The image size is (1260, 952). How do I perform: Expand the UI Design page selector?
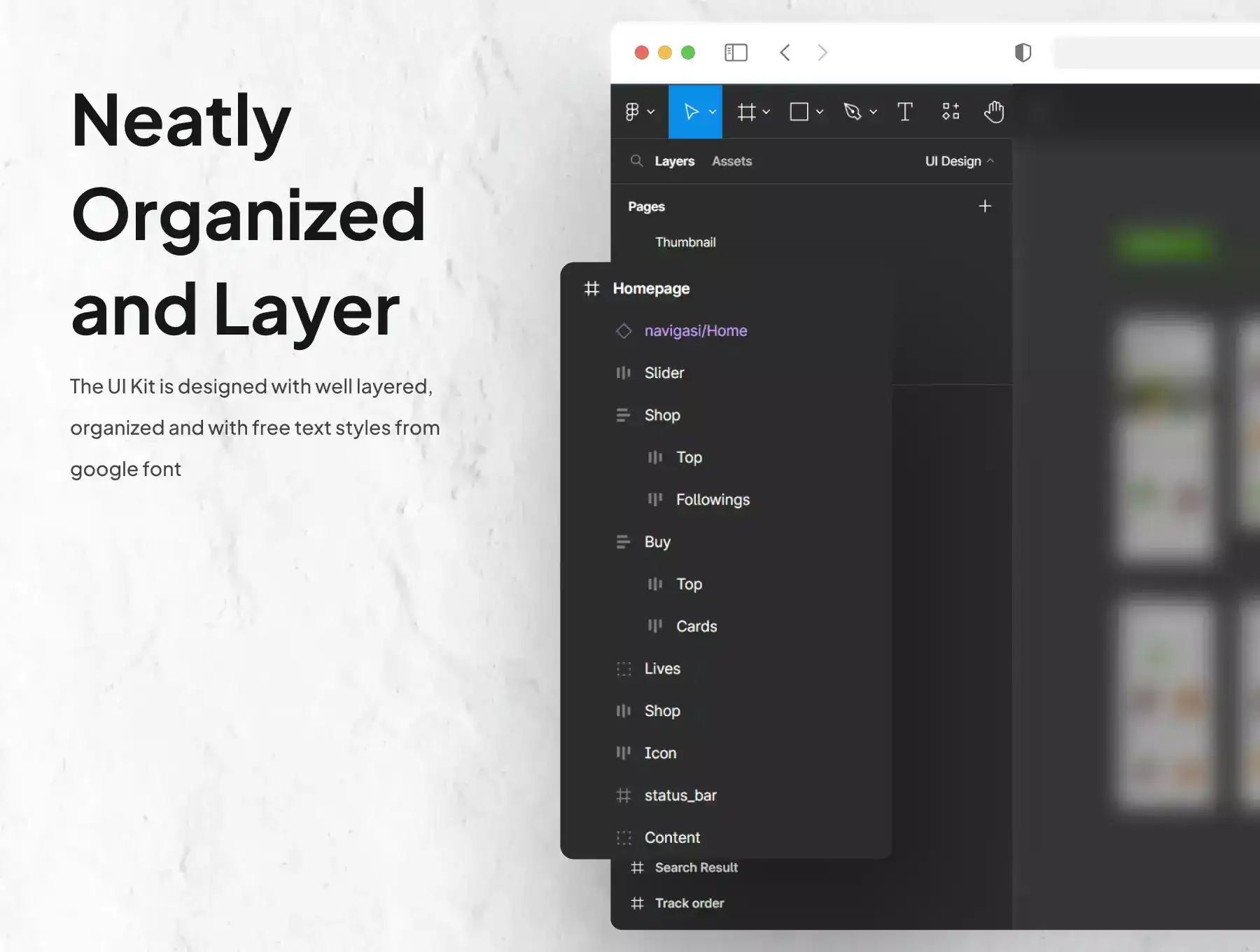(x=959, y=161)
